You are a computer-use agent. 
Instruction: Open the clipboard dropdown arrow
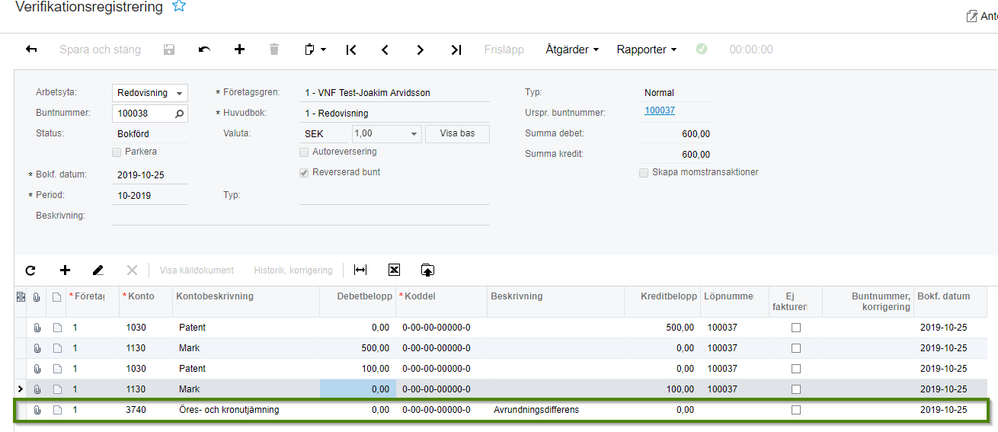tap(324, 49)
